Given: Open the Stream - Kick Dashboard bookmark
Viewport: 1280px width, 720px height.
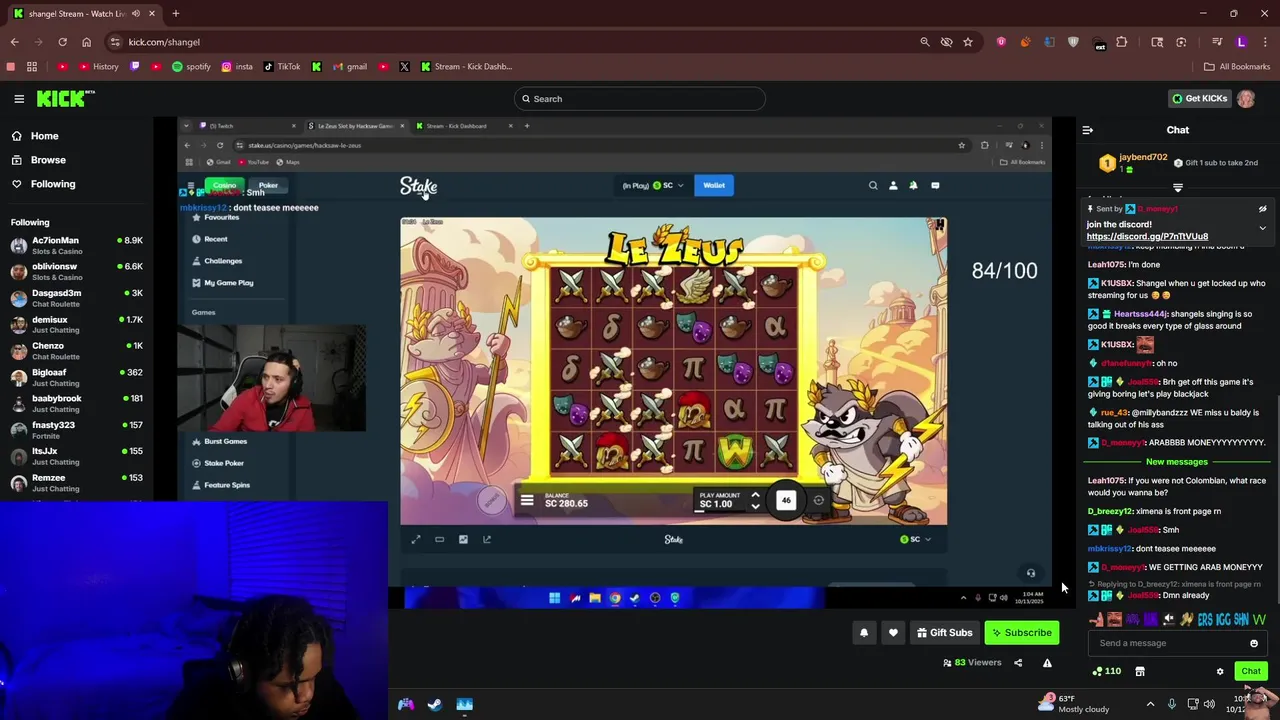Looking at the screenshot, I should (x=466, y=67).
